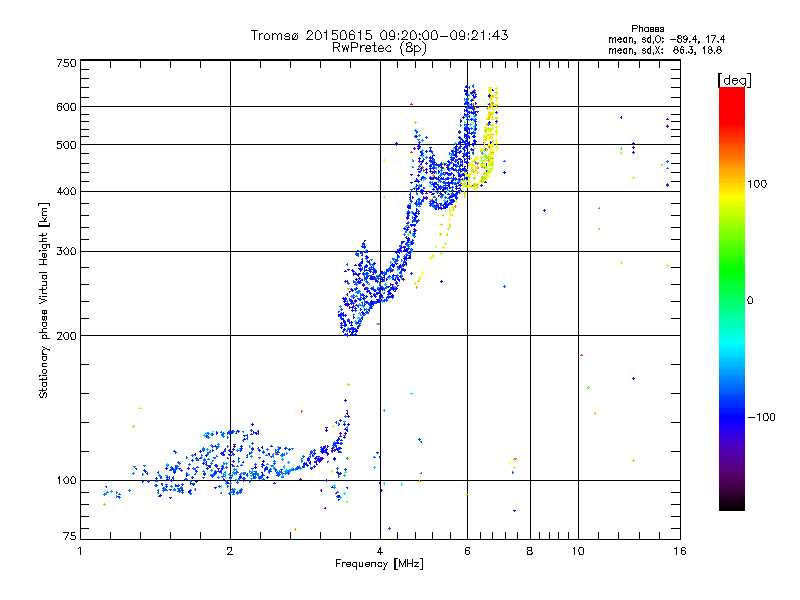Screen dimensions: 800x600
Task: Select the 'mean, sd,X: 86.3, 18.8' text
Action: coord(665,50)
